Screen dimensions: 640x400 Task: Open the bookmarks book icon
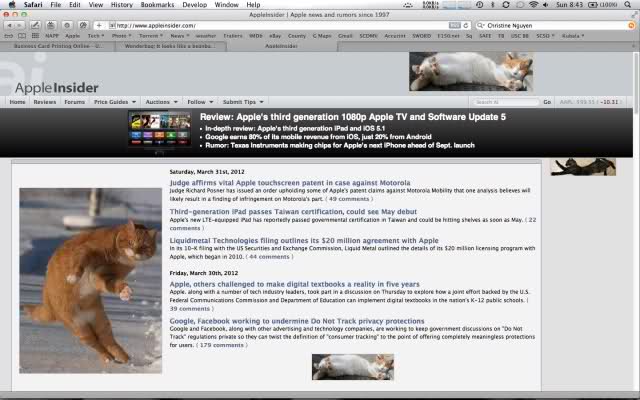[22, 36]
